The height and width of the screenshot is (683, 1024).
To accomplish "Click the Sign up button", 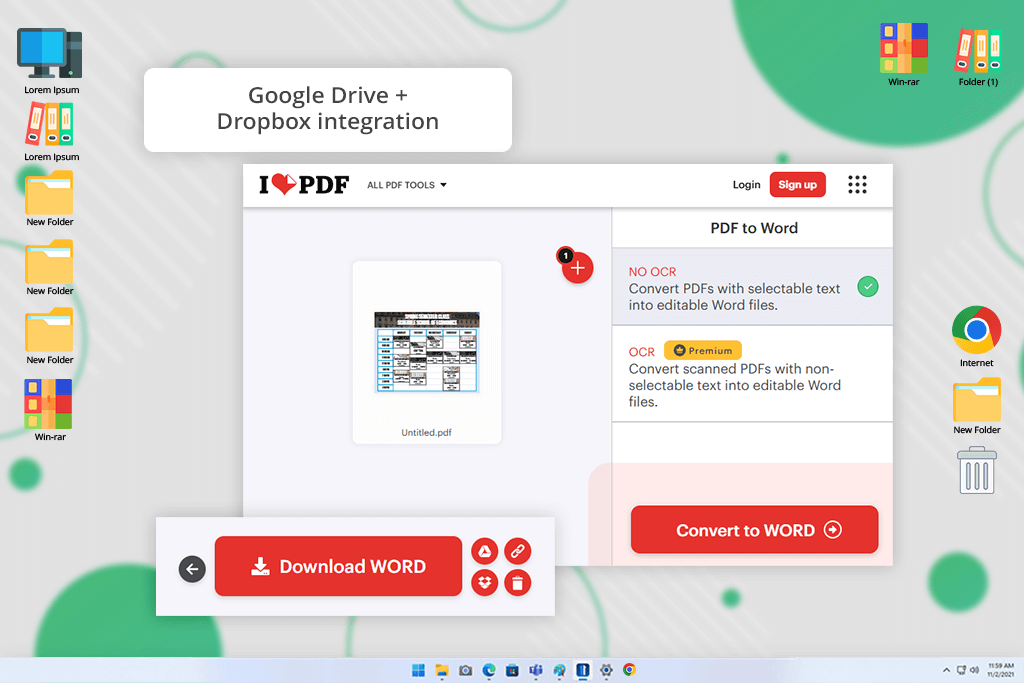I will pos(797,185).
